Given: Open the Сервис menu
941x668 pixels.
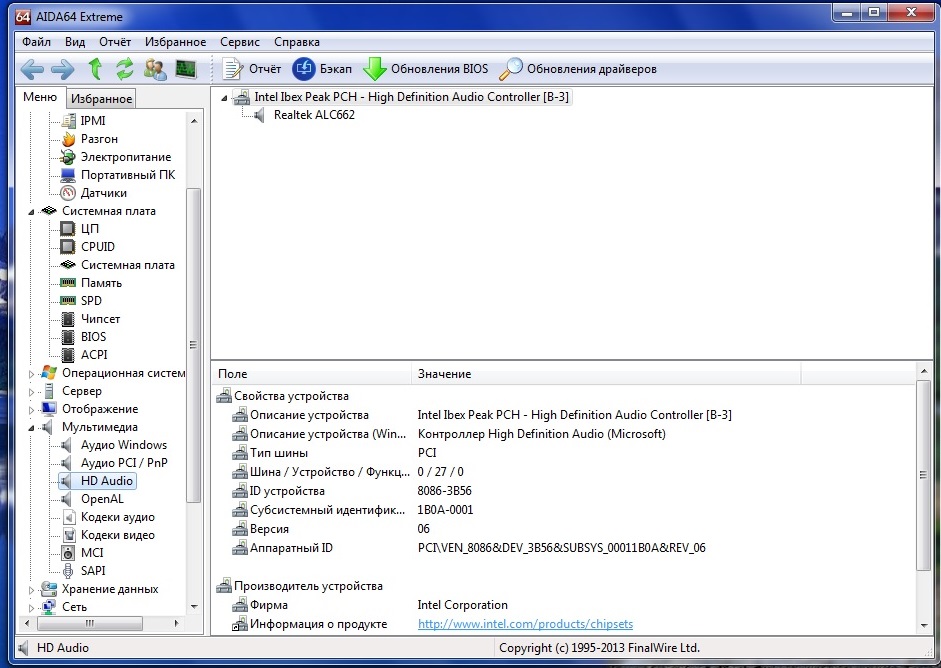Looking at the screenshot, I should click(239, 42).
